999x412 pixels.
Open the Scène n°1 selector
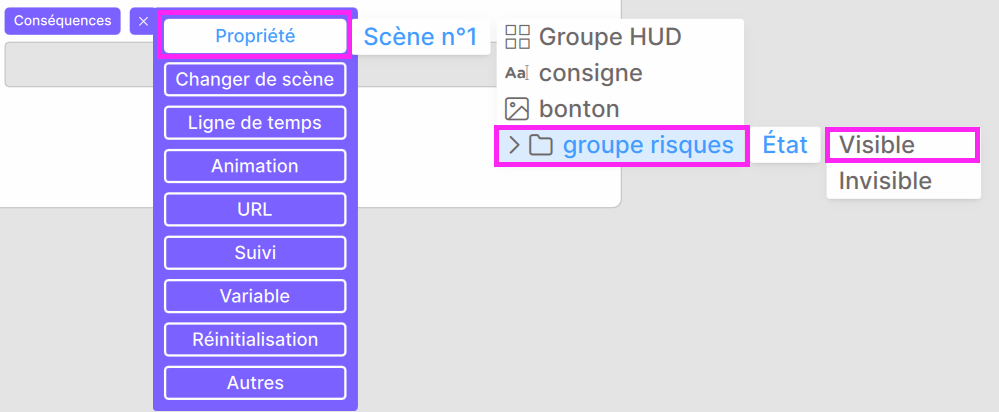point(420,37)
